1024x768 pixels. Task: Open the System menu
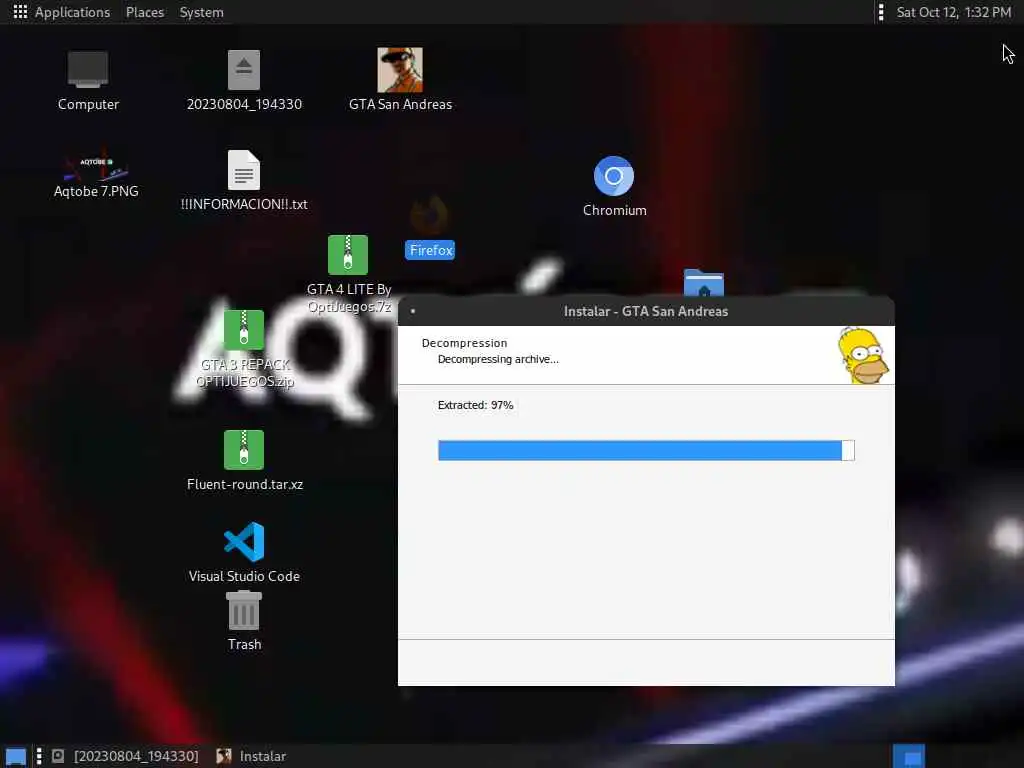click(x=201, y=12)
